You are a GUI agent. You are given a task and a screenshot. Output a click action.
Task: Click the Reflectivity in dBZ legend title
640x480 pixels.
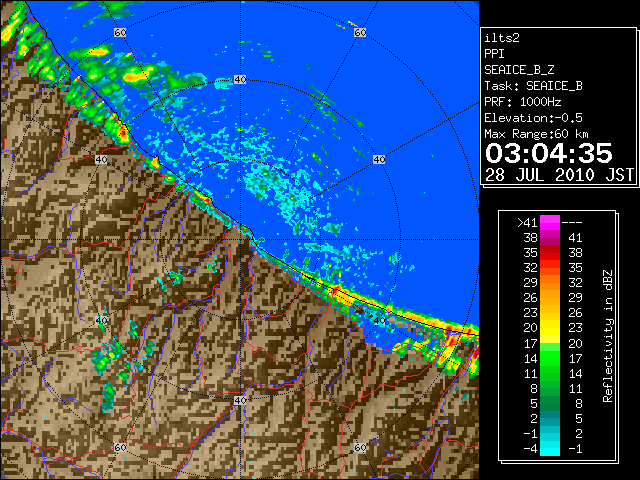coord(608,336)
